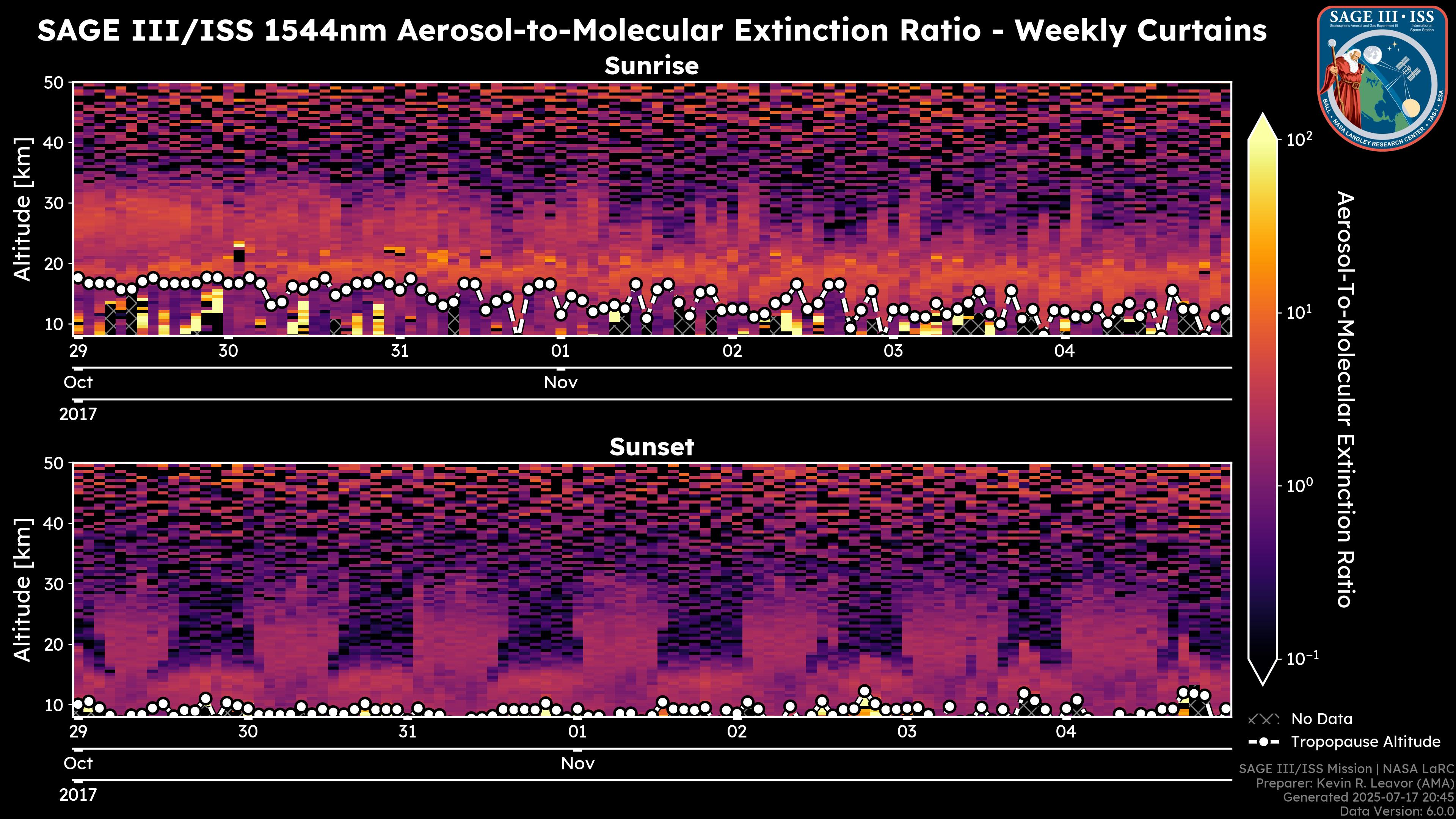Click the 2017 year label under Sunrise plot
Viewport: 1456px width, 819px height.
pyautogui.click(x=78, y=414)
